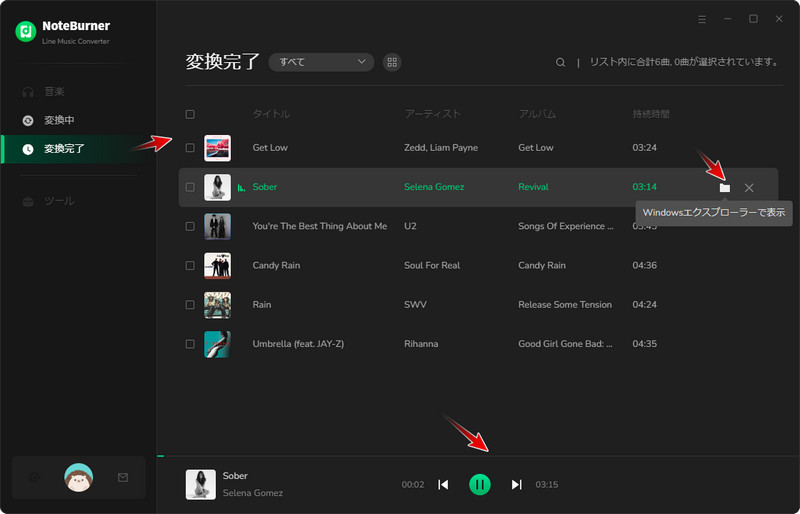Select 'You're The Best Thing About Me'
Screen dimensions: 800x514
pyautogui.click(x=320, y=226)
